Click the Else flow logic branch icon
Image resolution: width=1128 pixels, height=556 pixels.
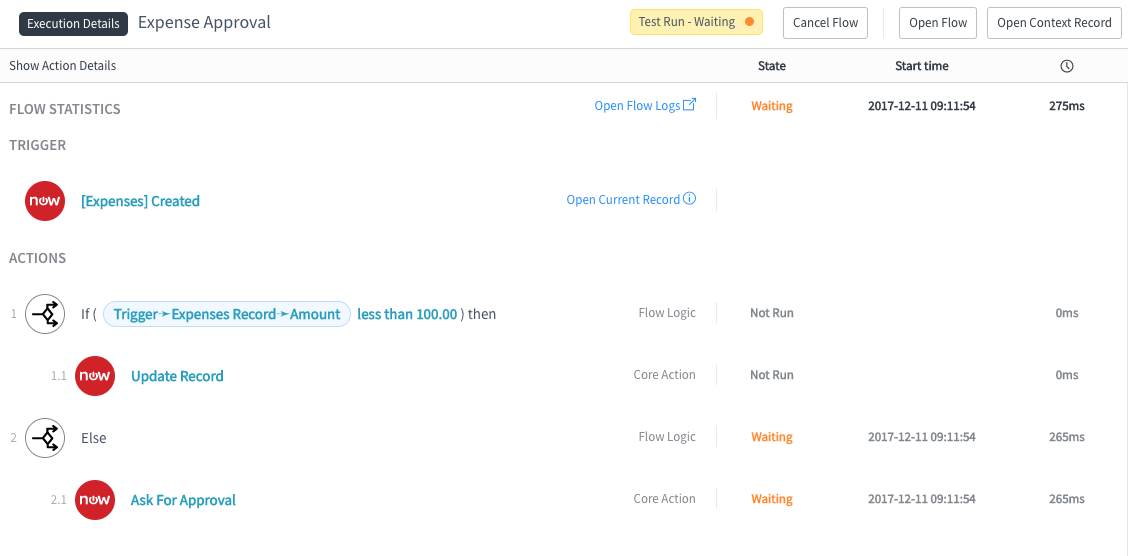[x=45, y=437]
